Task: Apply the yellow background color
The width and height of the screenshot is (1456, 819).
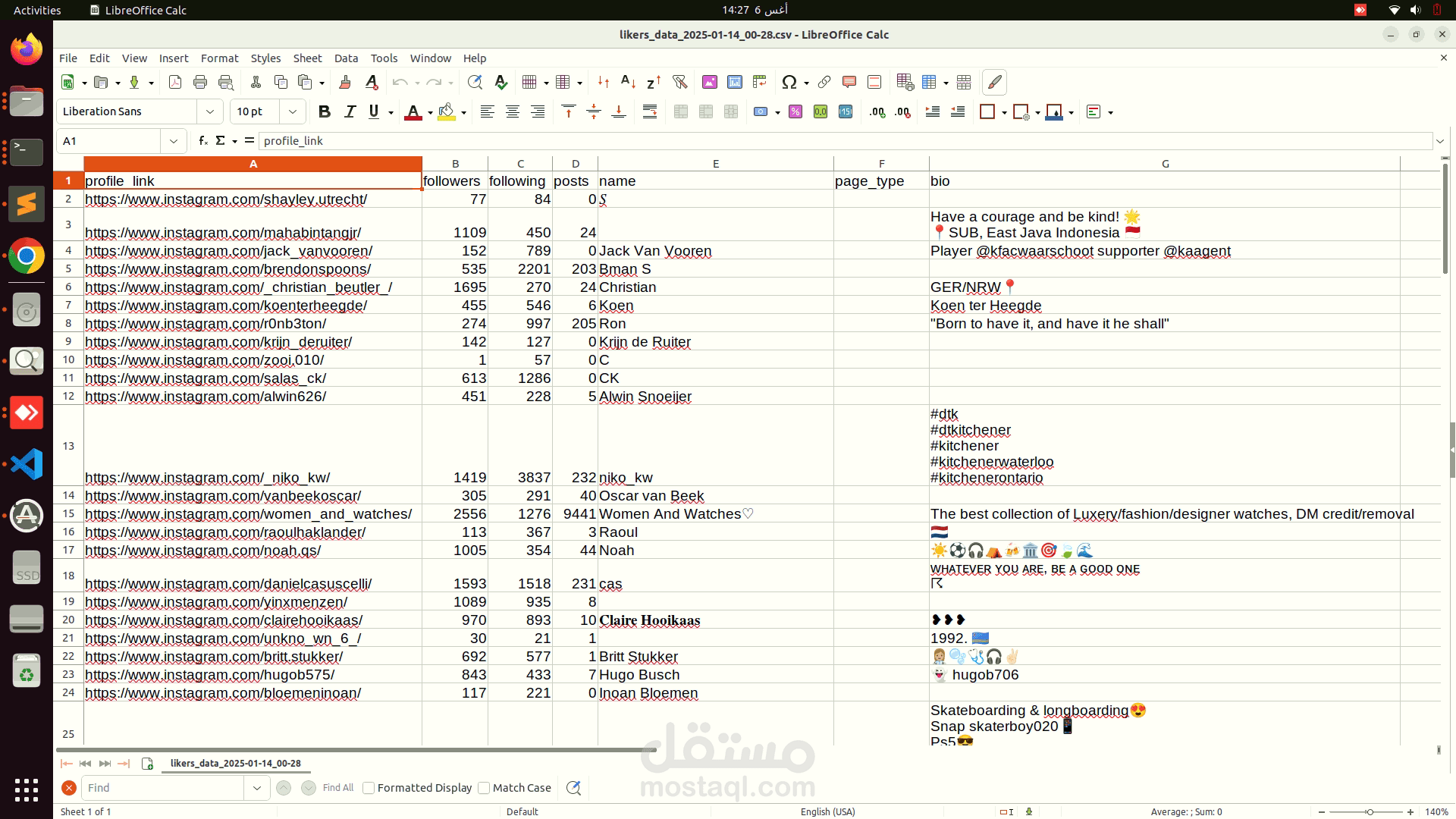Action: (447, 112)
